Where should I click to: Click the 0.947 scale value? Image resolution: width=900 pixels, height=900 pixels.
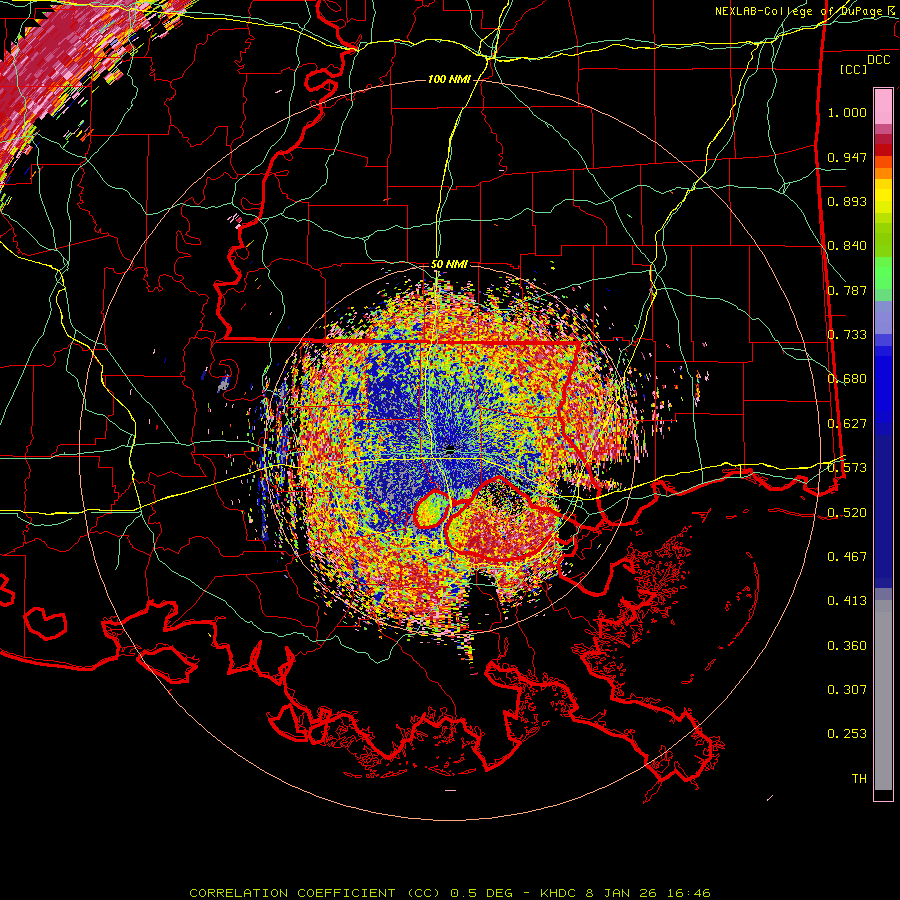pos(847,157)
